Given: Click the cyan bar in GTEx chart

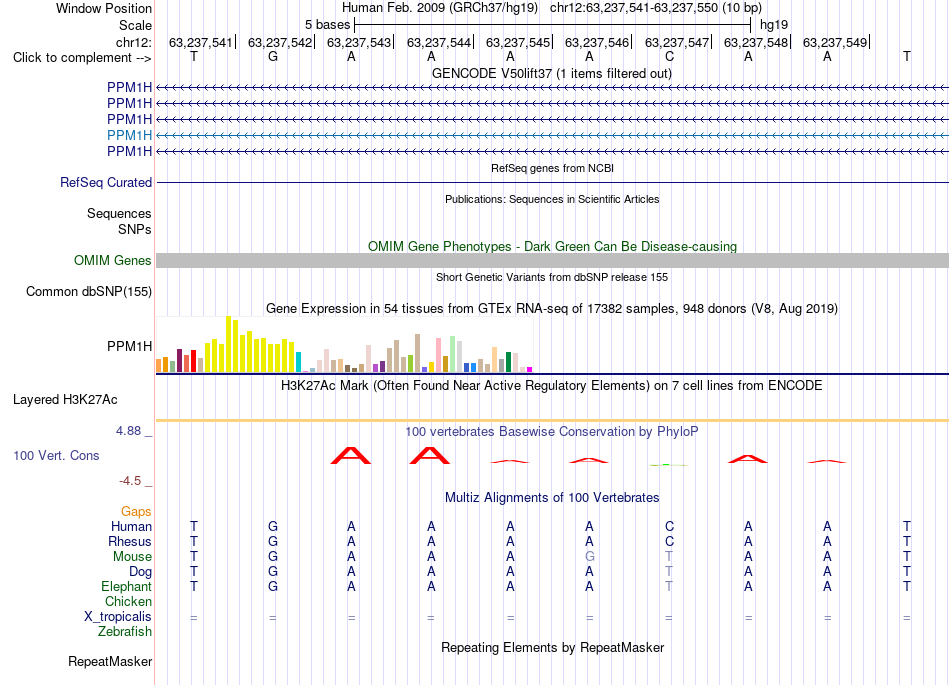Looking at the screenshot, I should 298,362.
